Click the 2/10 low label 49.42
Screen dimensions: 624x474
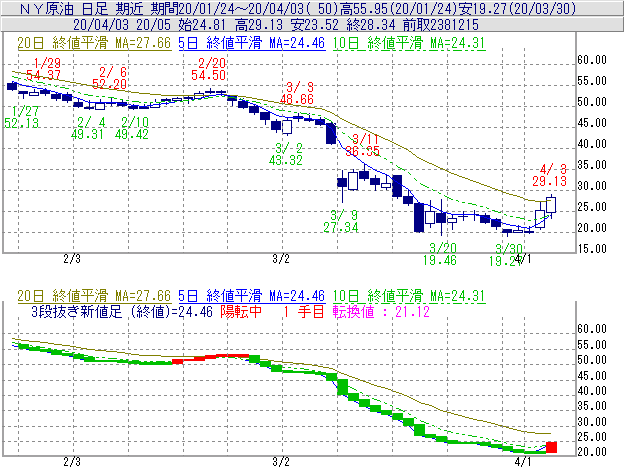pos(132,128)
